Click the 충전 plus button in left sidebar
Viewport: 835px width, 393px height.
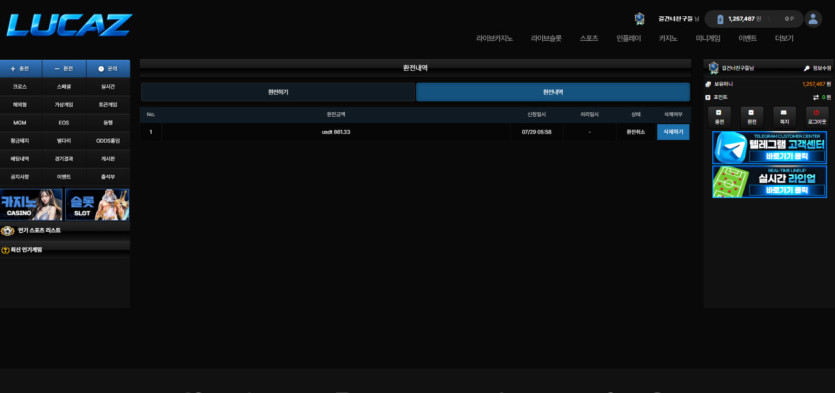pyautogui.click(x=20, y=69)
